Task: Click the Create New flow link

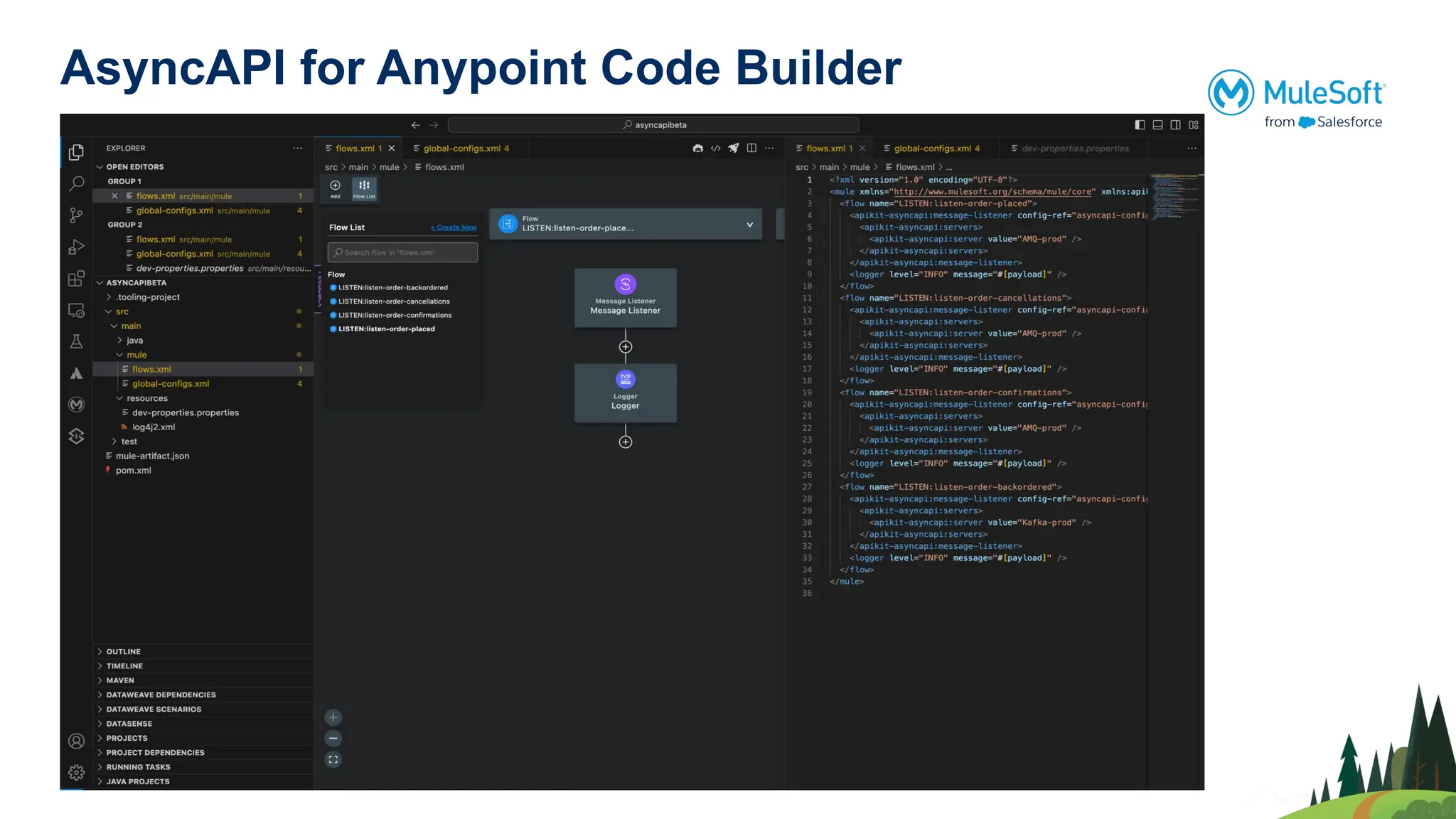Action: coord(454,227)
